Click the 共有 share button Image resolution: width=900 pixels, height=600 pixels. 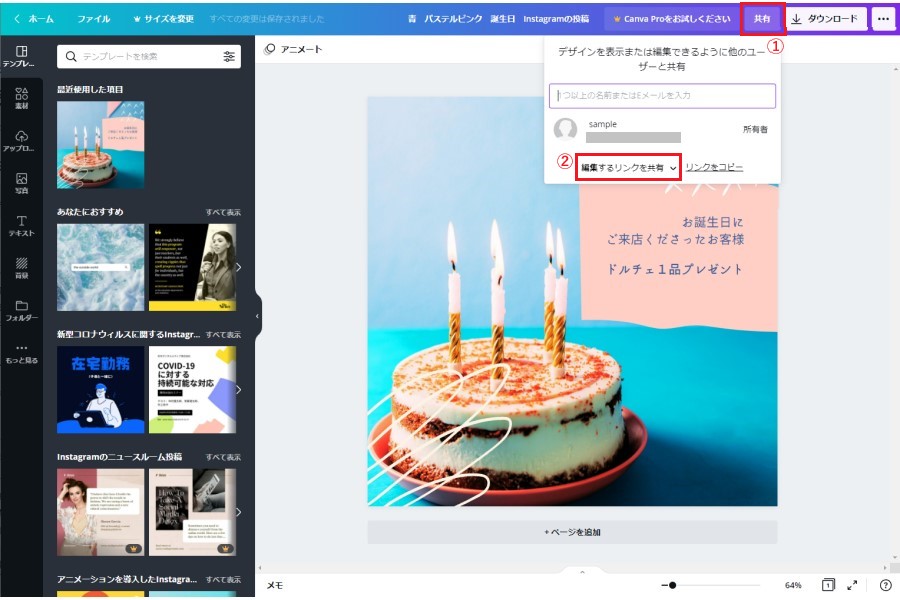pos(762,19)
